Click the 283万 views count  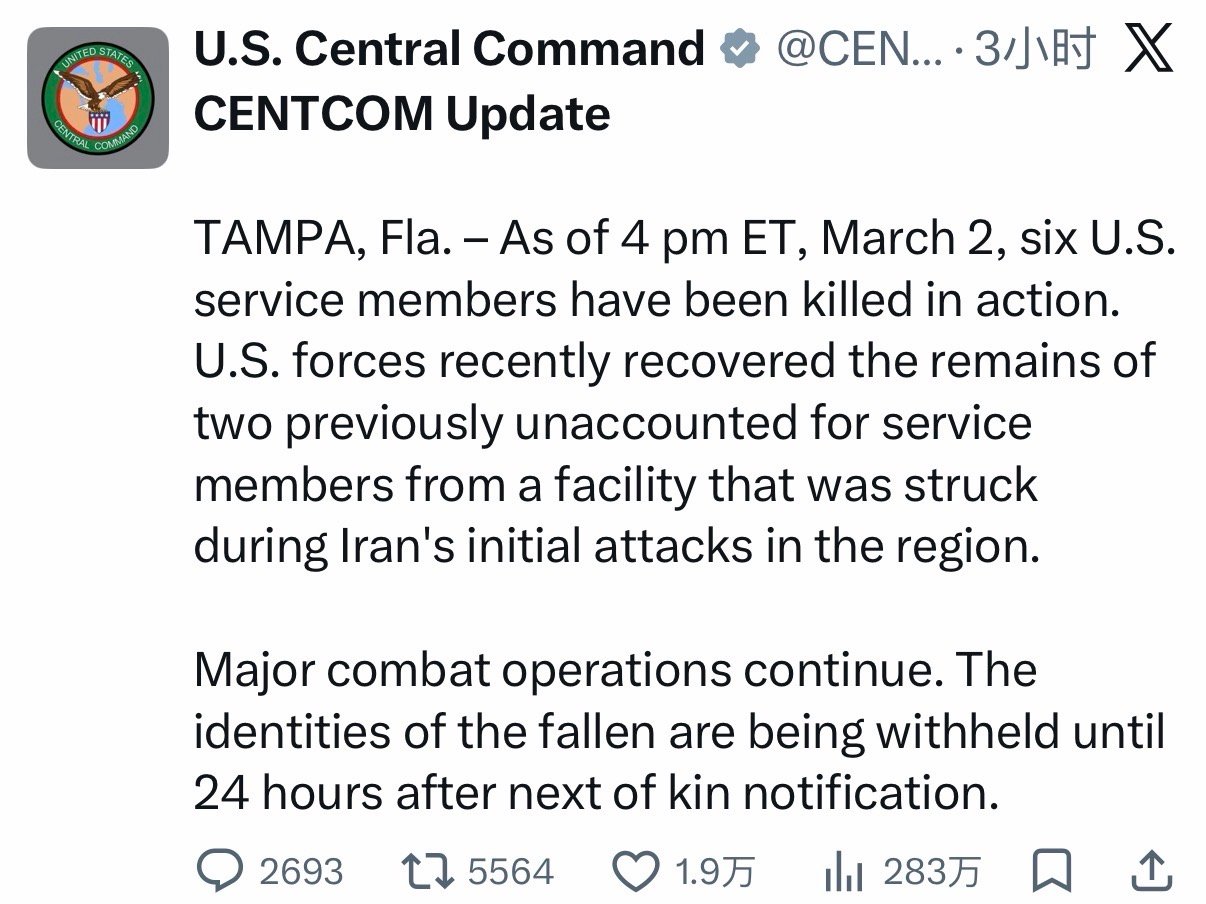click(931, 872)
